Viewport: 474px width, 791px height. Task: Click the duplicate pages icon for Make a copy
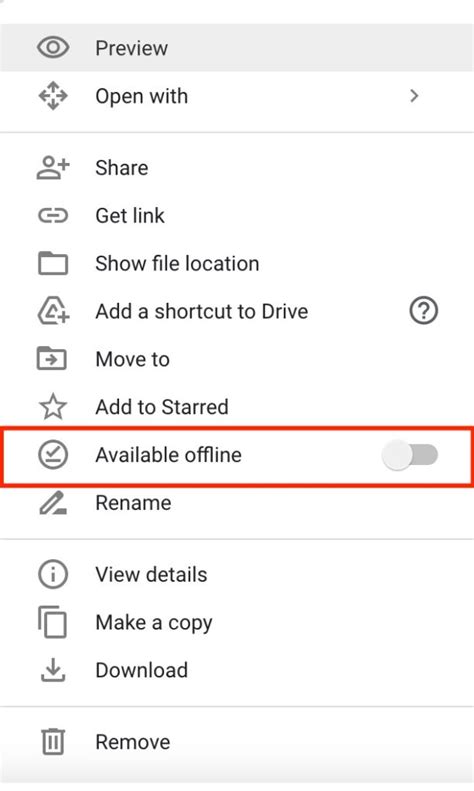52,622
